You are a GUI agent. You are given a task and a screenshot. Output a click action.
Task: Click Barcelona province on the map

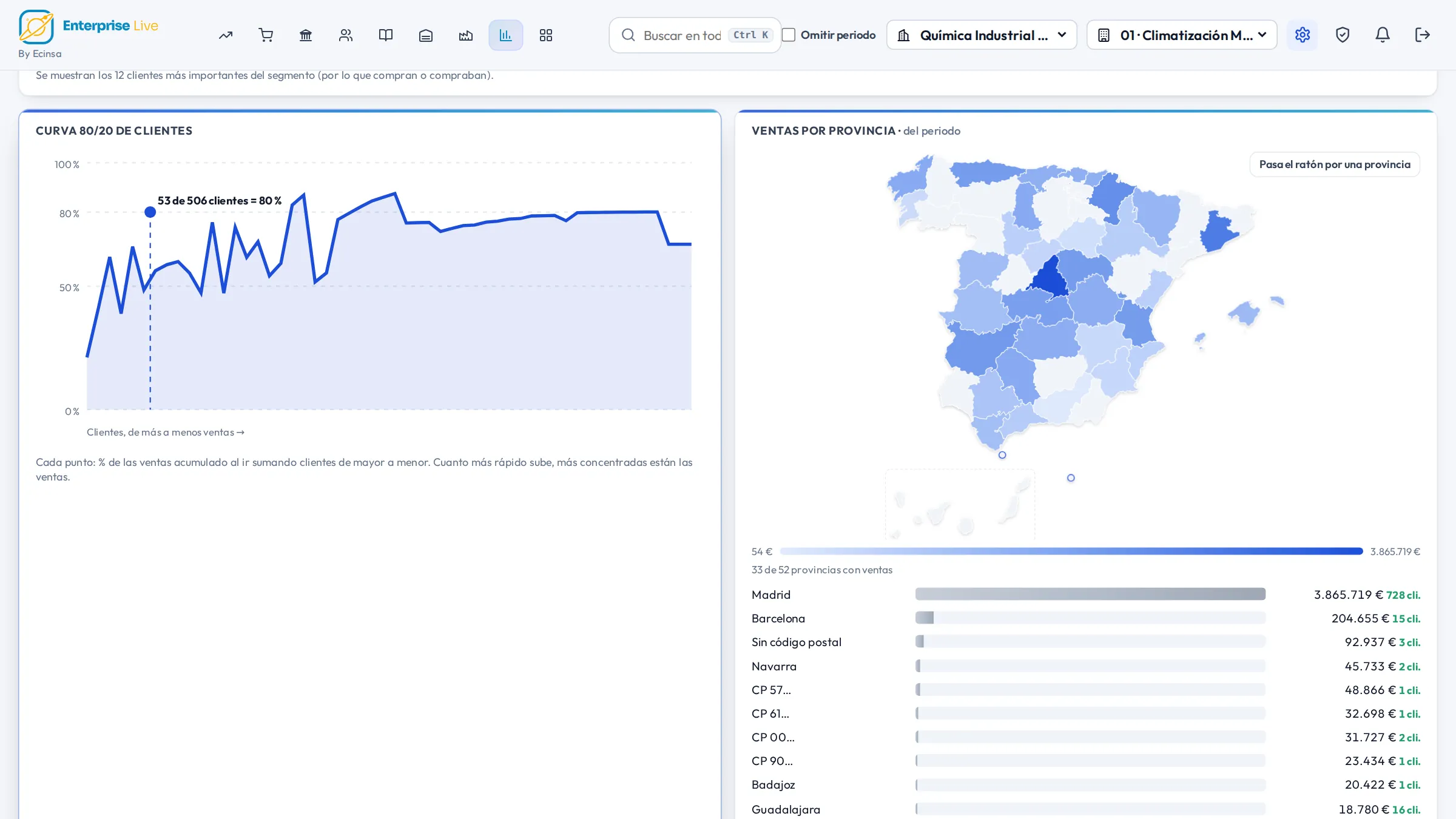[x=1218, y=232]
